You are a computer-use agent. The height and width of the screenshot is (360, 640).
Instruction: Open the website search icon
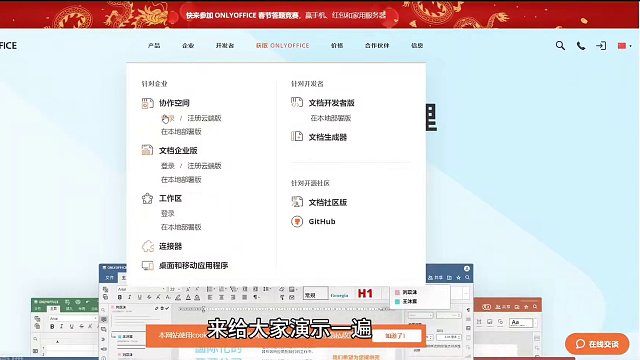[x=560, y=46]
